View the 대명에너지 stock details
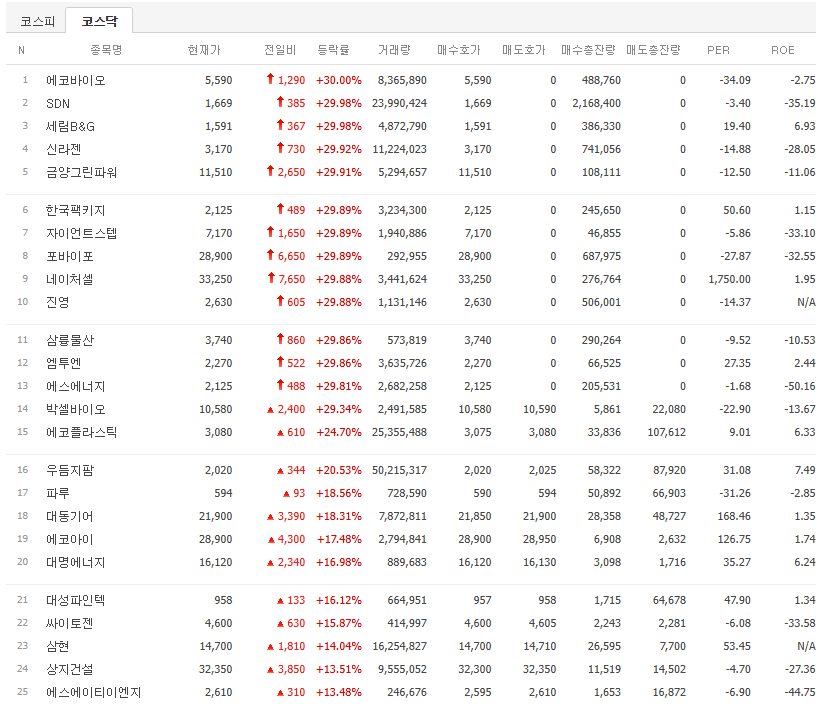The width and height of the screenshot is (835, 709). [76, 562]
